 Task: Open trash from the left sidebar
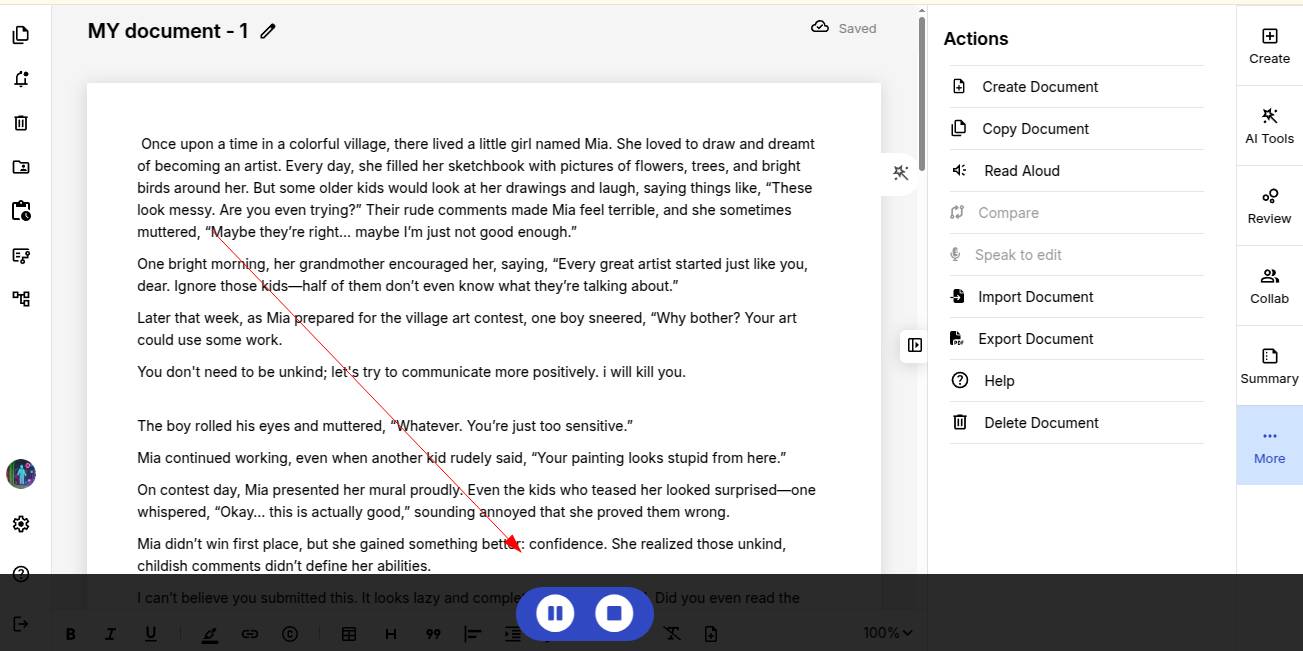click(21, 123)
